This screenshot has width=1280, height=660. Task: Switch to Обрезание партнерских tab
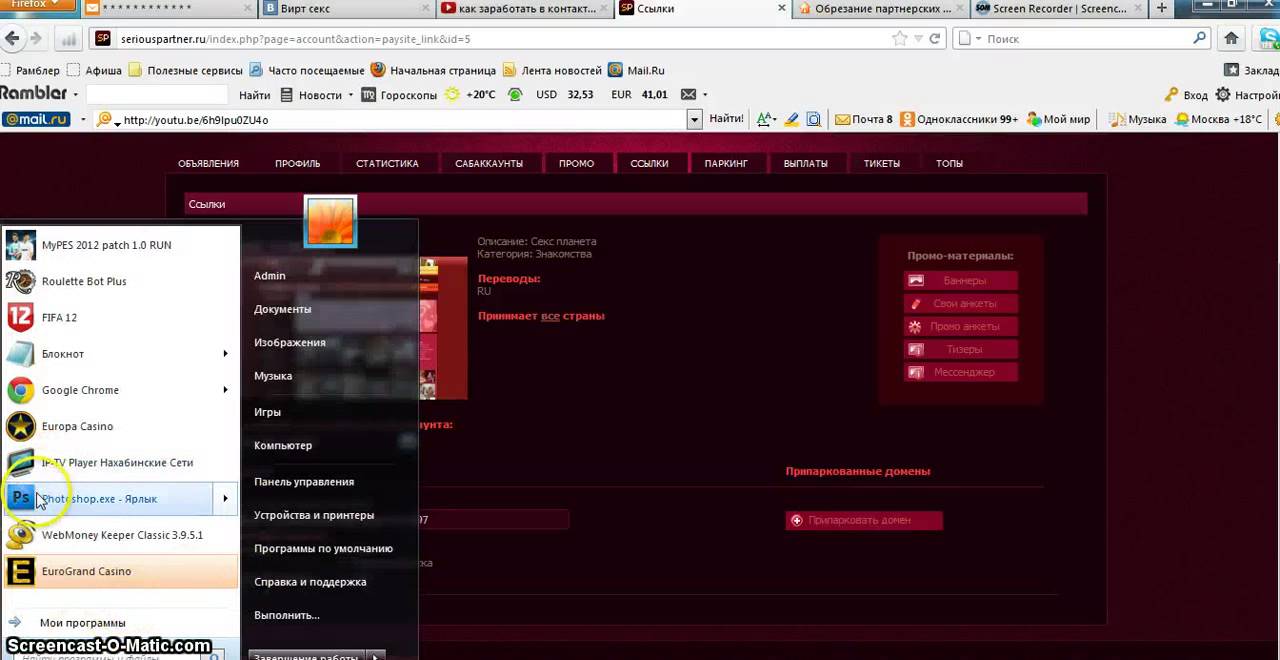(x=880, y=9)
